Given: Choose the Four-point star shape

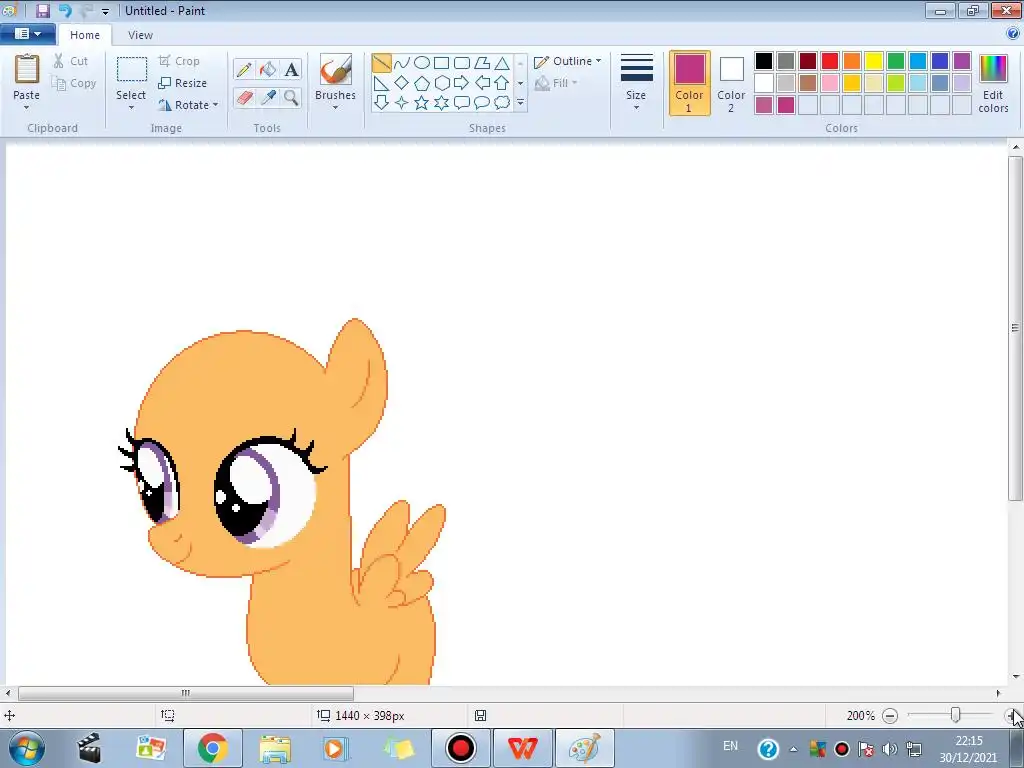Looking at the screenshot, I should pyautogui.click(x=402, y=103).
